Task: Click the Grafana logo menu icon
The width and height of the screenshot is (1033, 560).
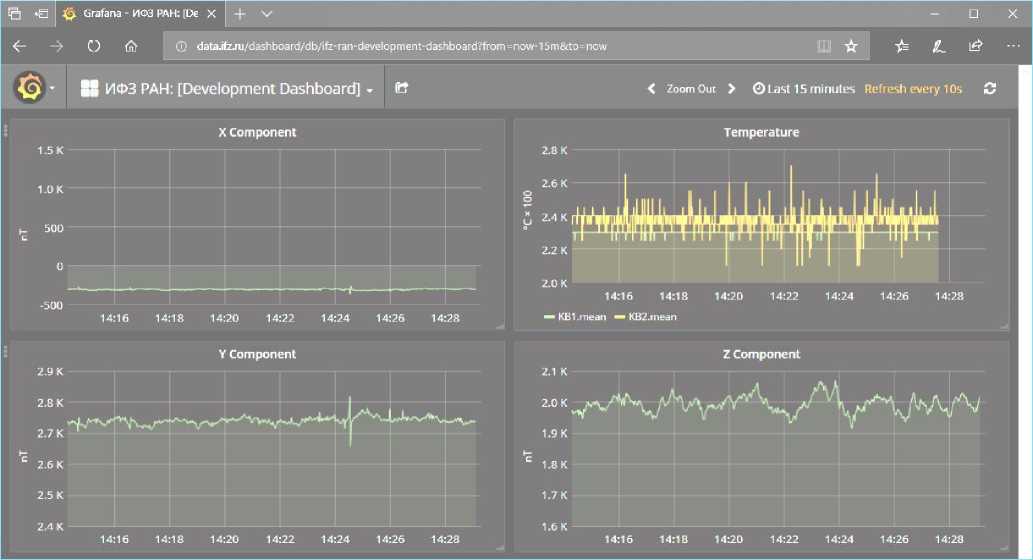Action: 29,89
